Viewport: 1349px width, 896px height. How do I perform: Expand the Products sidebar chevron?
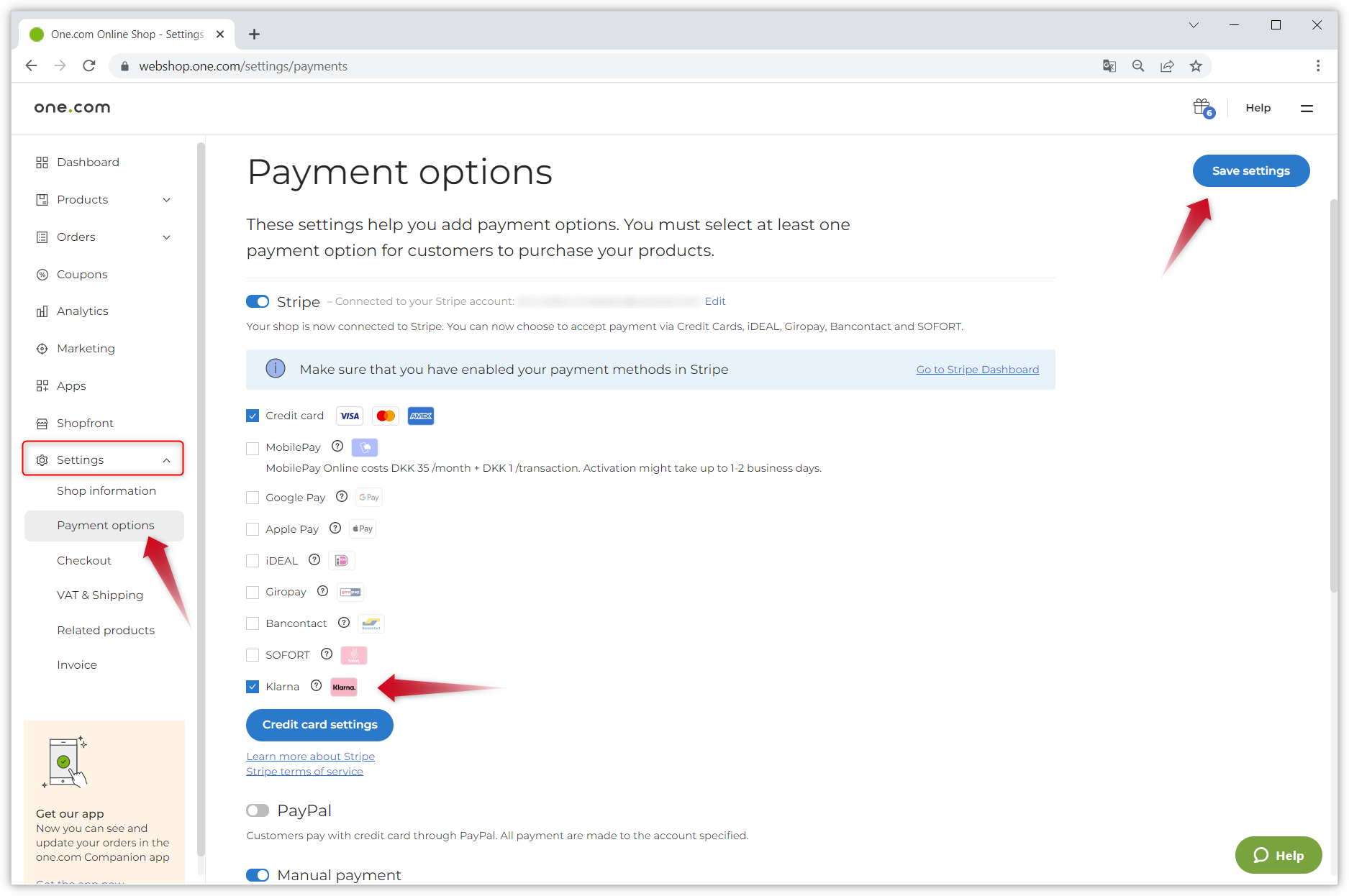point(167,200)
